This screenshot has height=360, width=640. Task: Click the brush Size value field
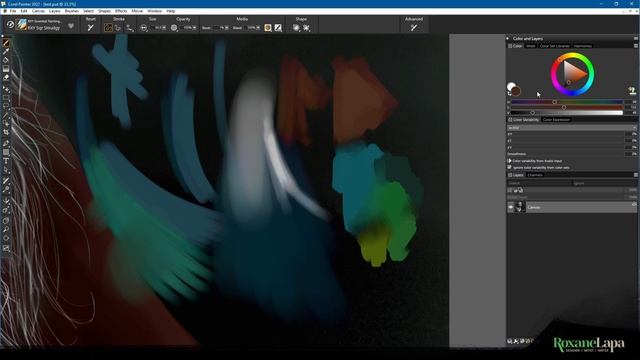click(156, 28)
